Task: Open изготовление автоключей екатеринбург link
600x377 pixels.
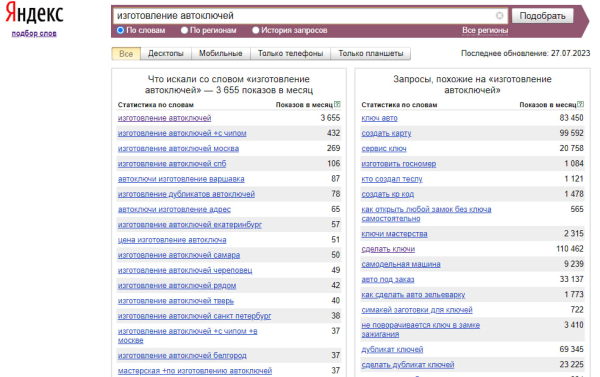Action: pyautogui.click(x=190, y=225)
